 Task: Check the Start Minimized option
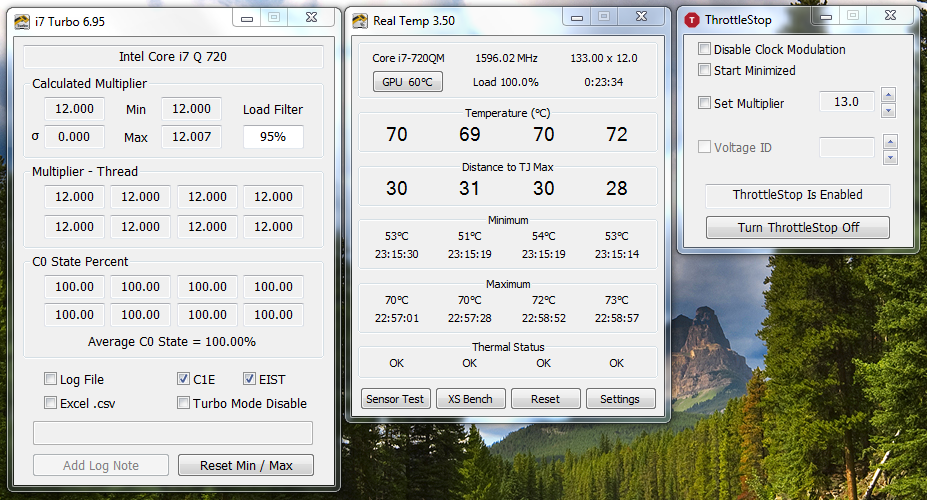click(x=704, y=70)
